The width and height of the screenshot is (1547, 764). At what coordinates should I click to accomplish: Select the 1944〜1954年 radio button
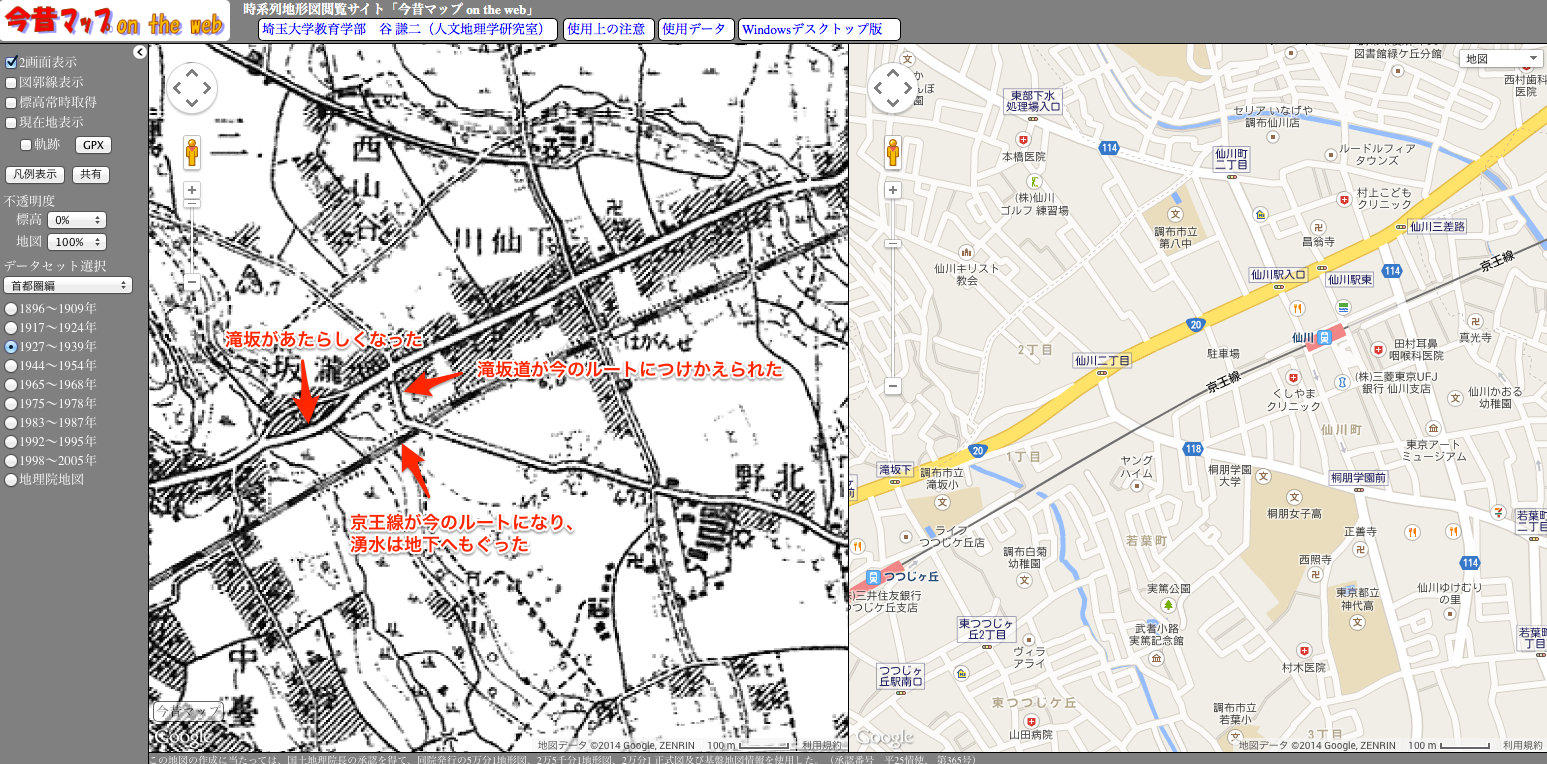pyautogui.click(x=11, y=365)
